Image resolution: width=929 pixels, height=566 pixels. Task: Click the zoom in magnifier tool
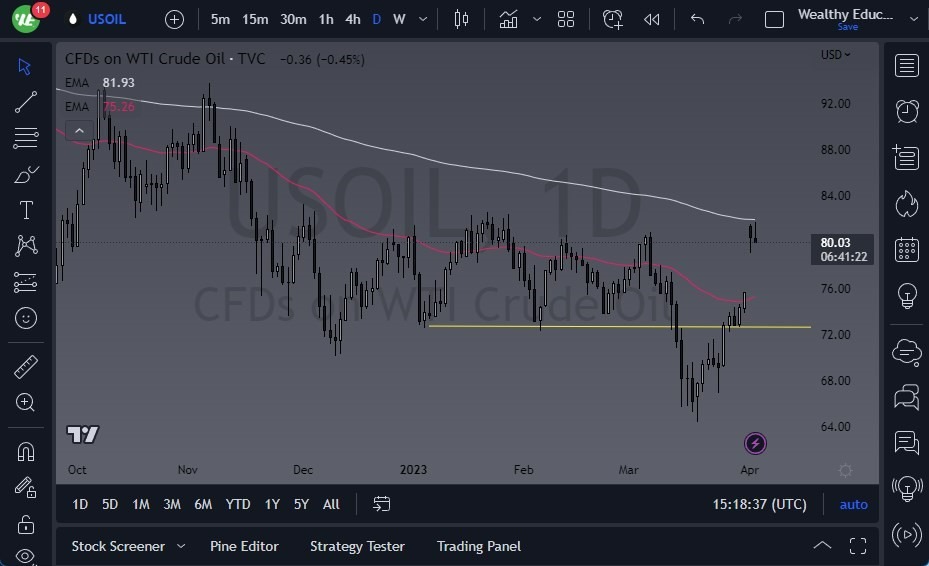[25, 402]
